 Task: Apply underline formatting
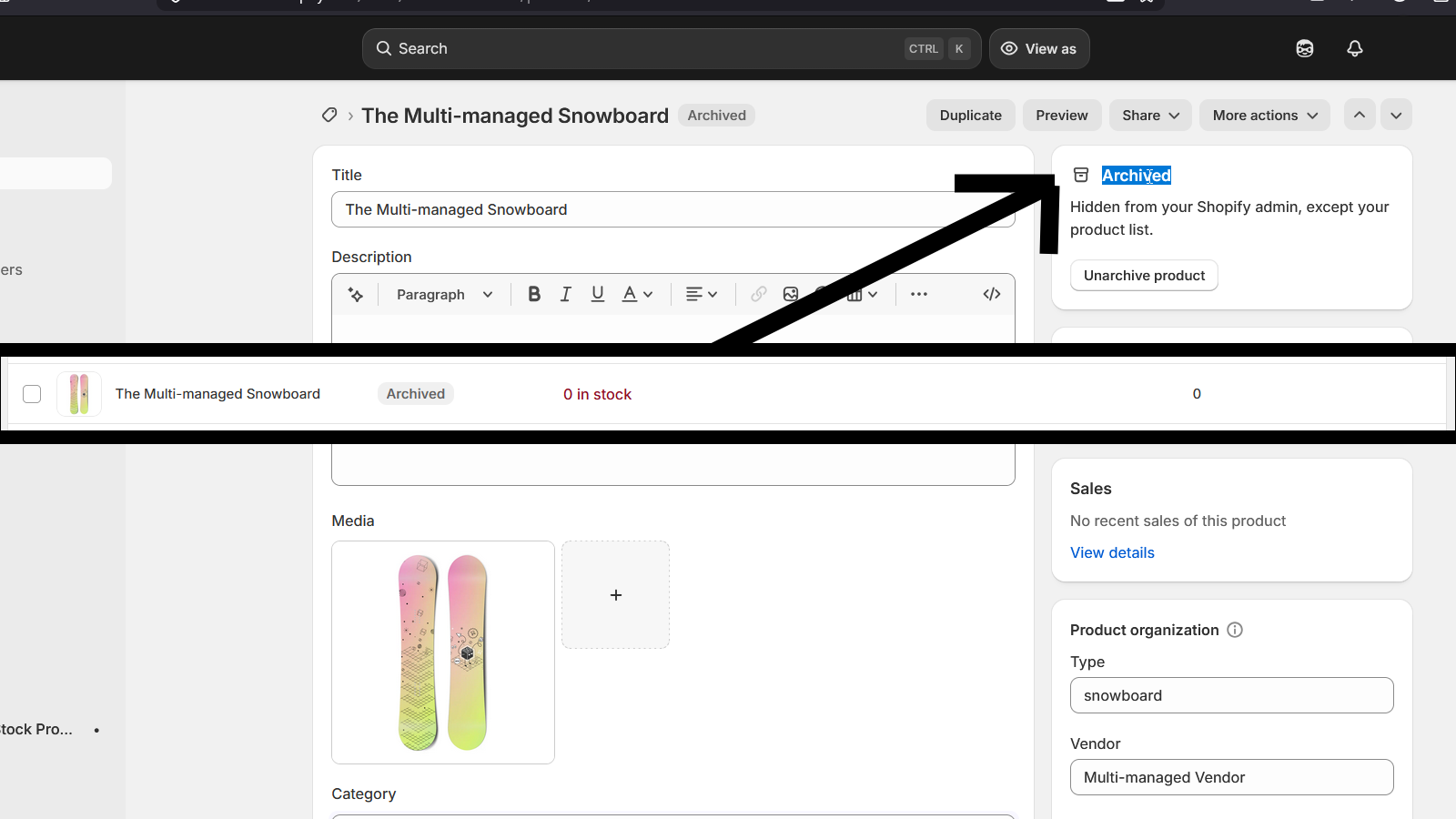[597, 294]
